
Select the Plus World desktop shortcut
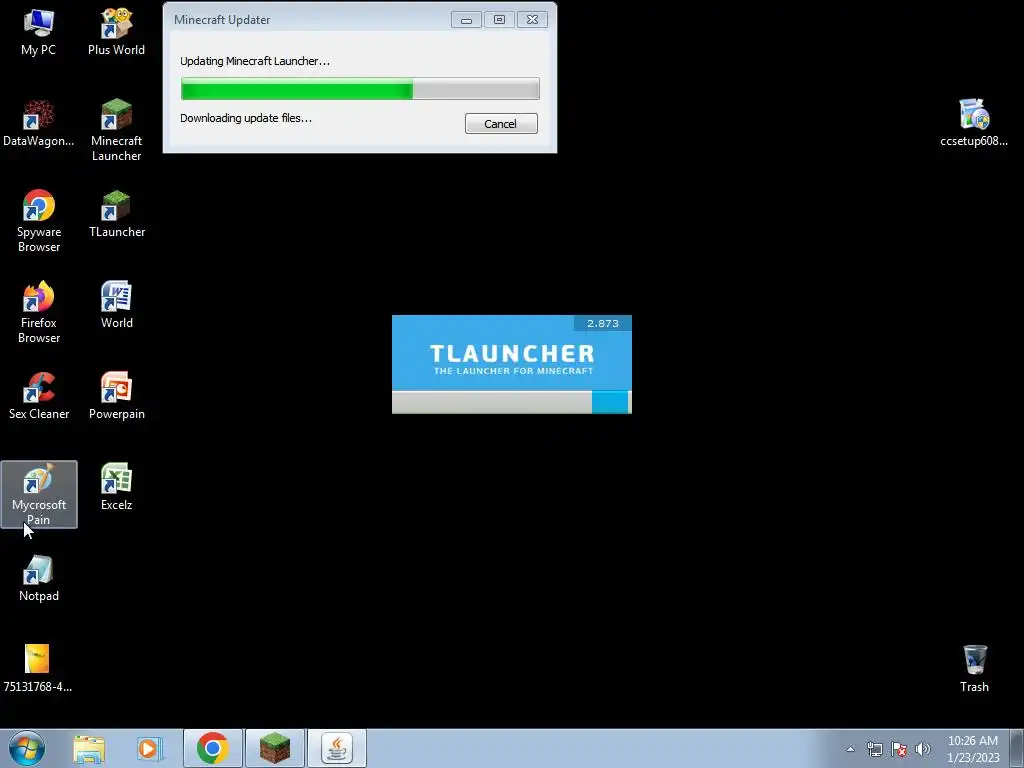tap(116, 31)
